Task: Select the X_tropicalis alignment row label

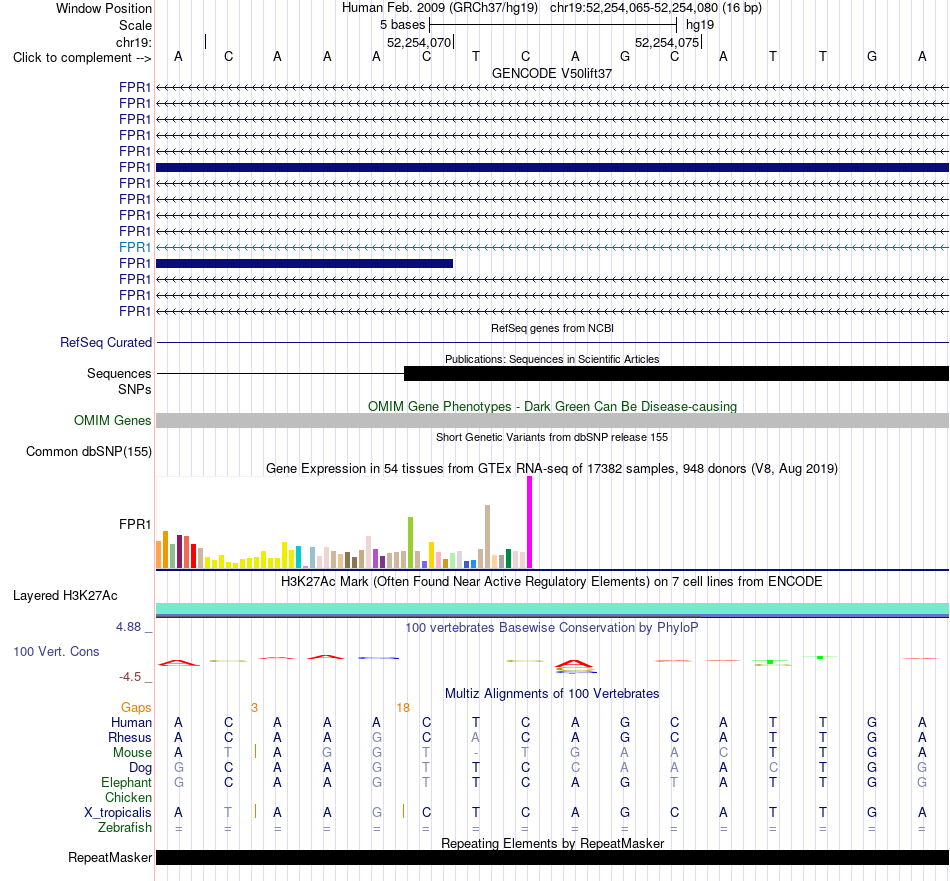Action: (118, 813)
